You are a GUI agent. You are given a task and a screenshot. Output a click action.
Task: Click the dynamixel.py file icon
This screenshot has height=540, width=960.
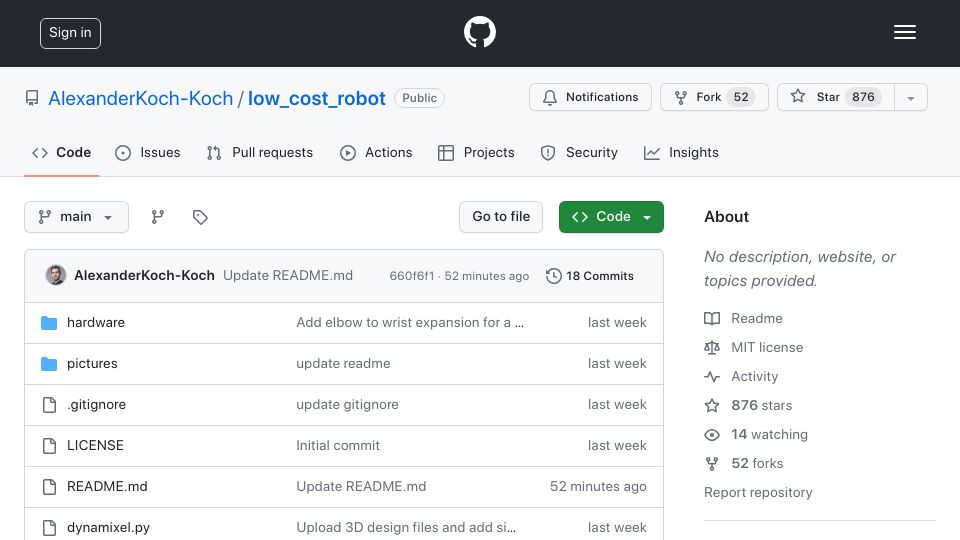pyautogui.click(x=49, y=528)
